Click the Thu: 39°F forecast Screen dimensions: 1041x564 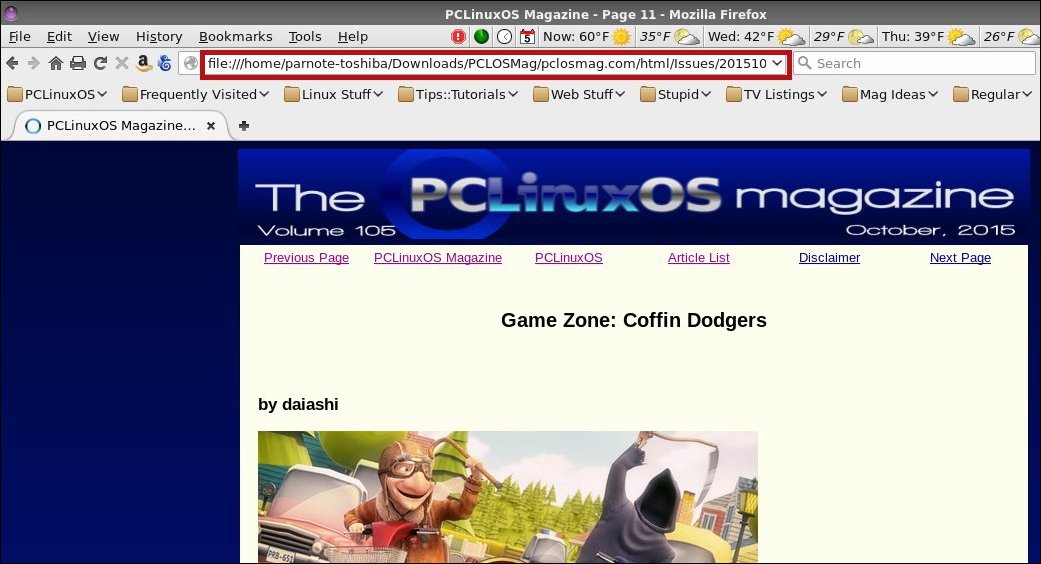(x=913, y=36)
